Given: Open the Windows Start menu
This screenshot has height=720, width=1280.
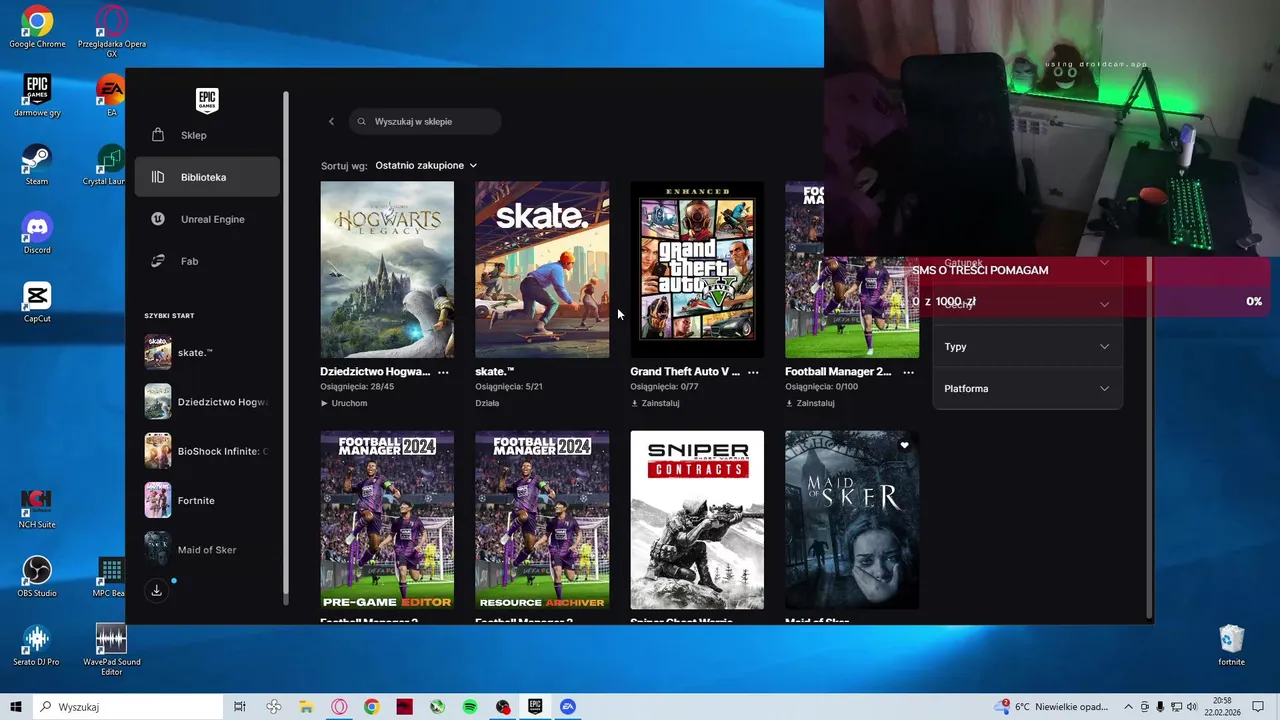Looking at the screenshot, I should (15, 706).
